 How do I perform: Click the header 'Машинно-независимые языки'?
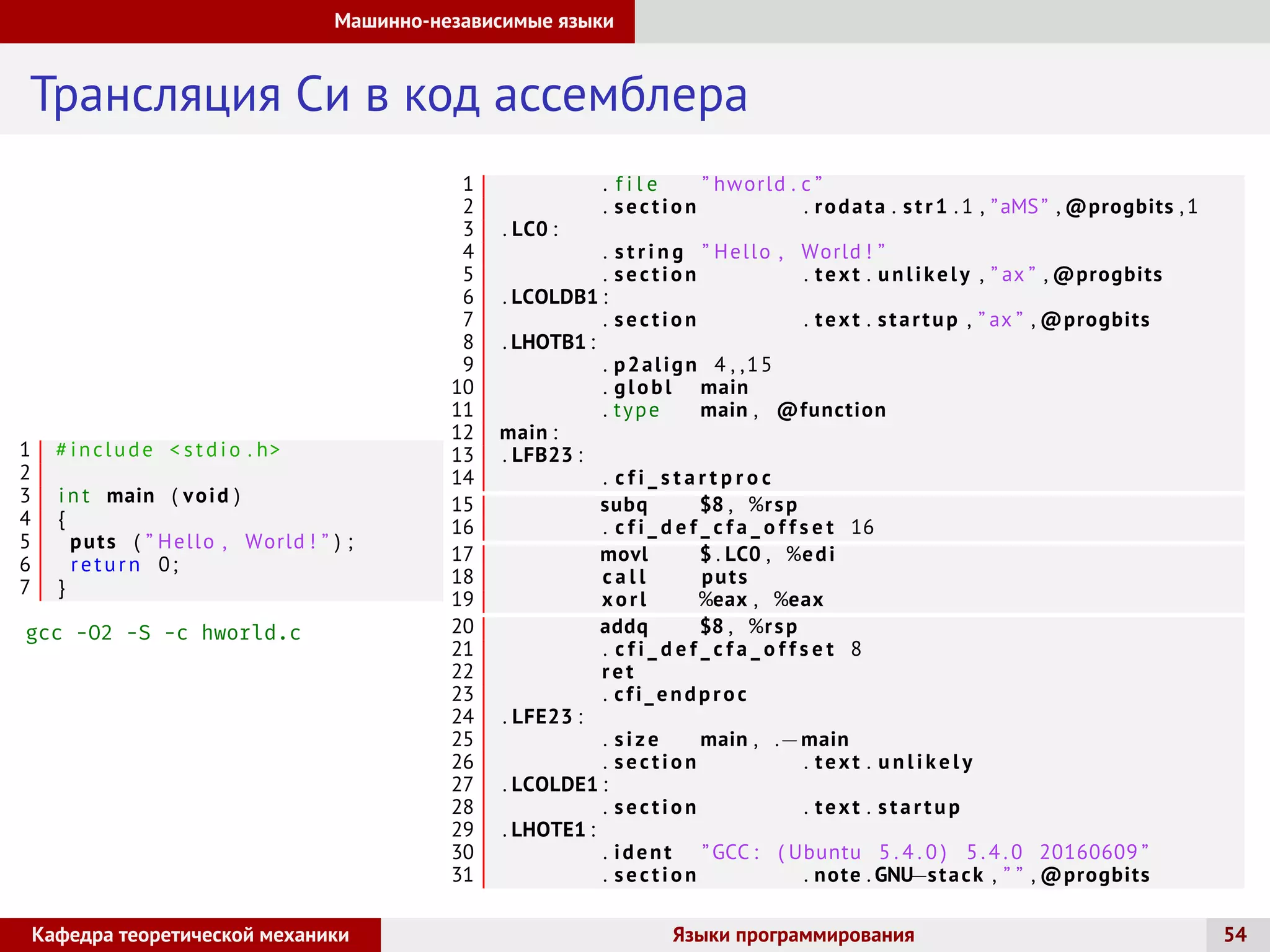coord(474,22)
